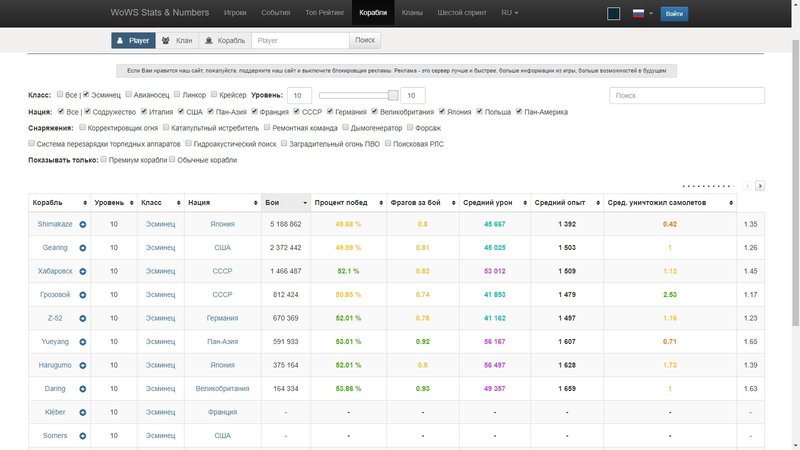Check the Обычные корабли checkbox

point(172,159)
